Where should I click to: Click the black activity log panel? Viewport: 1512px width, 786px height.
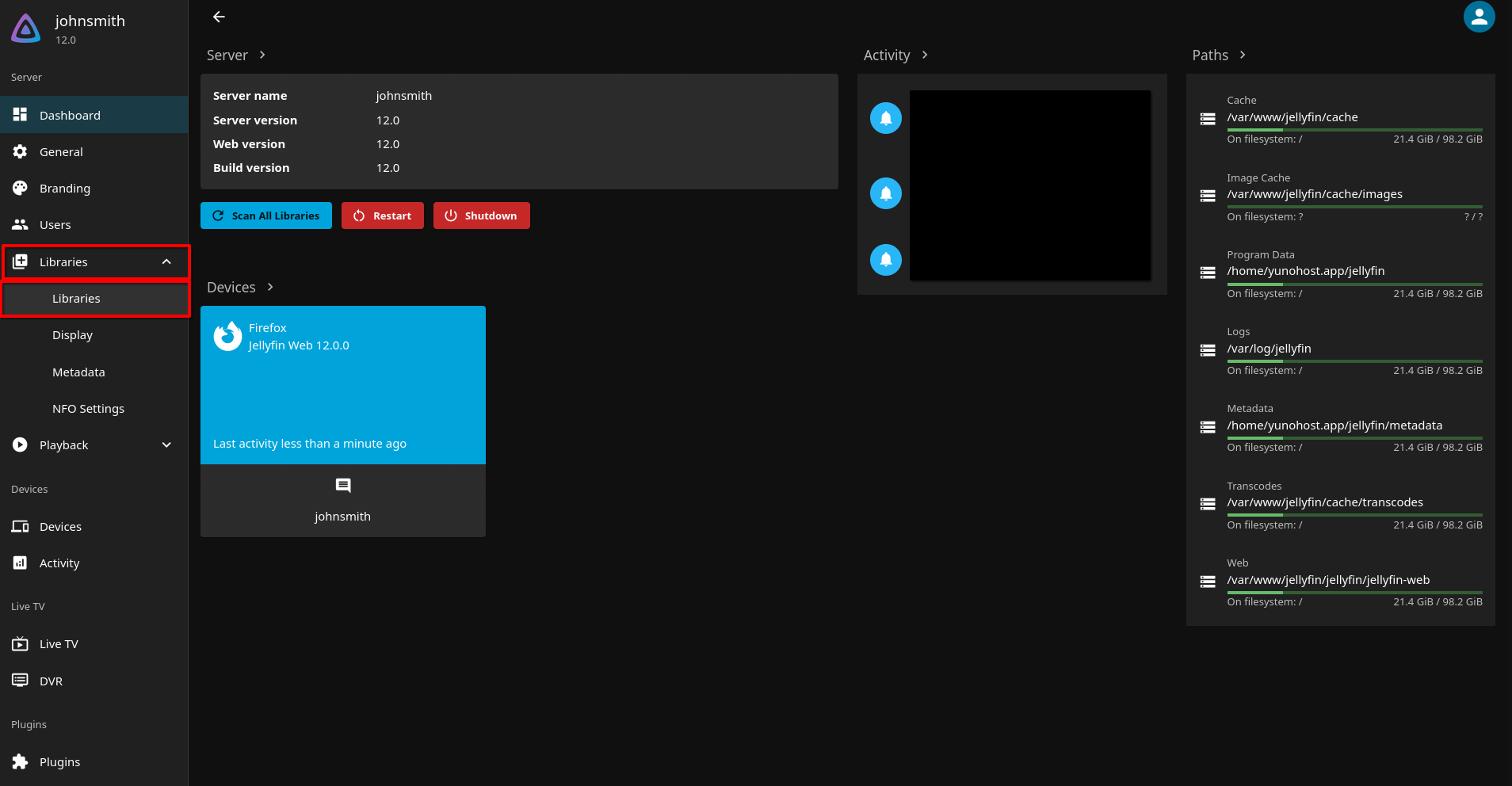(1030, 185)
